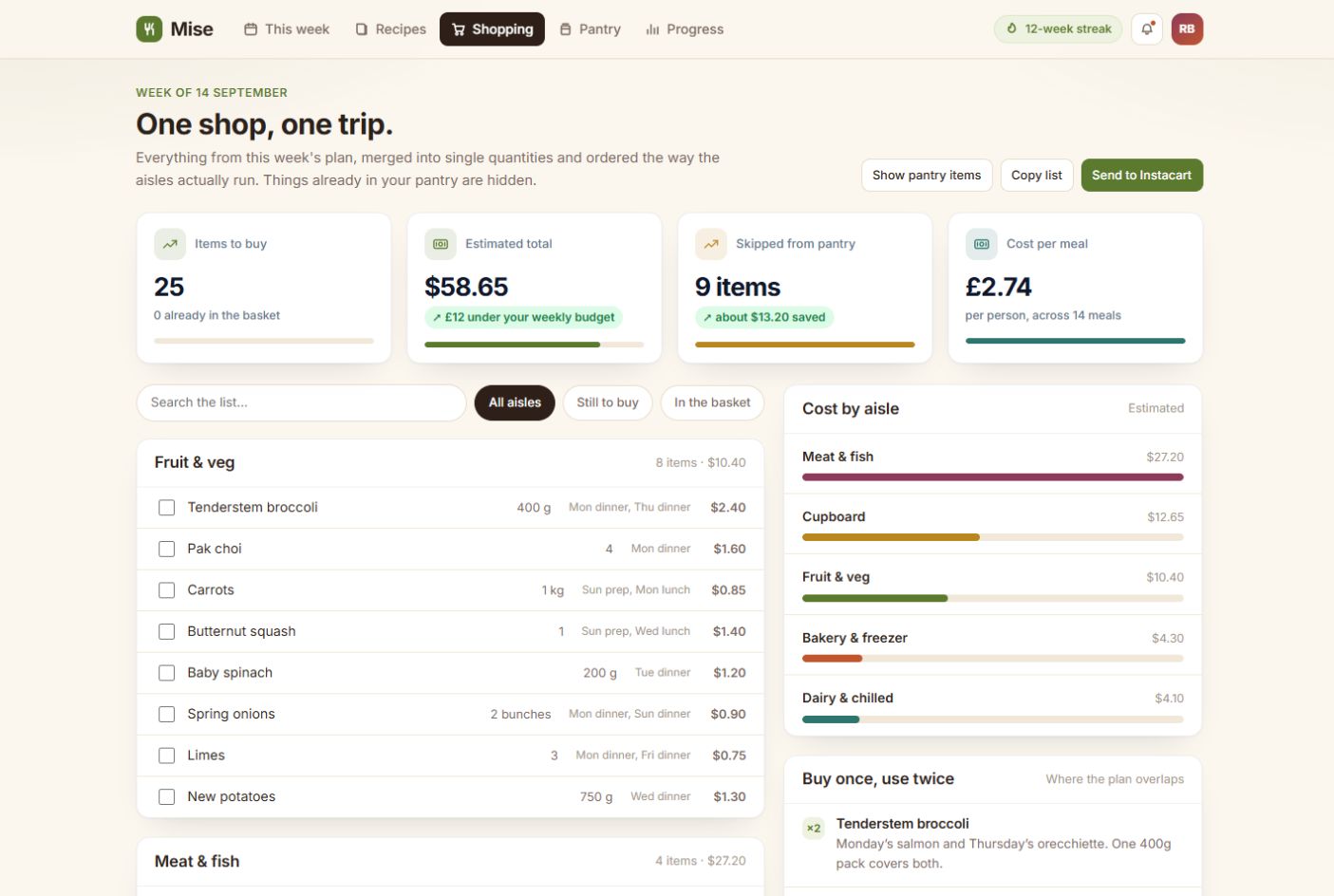1334x896 pixels.
Task: Click the bar chart icon beside Progress
Action: (x=652, y=29)
